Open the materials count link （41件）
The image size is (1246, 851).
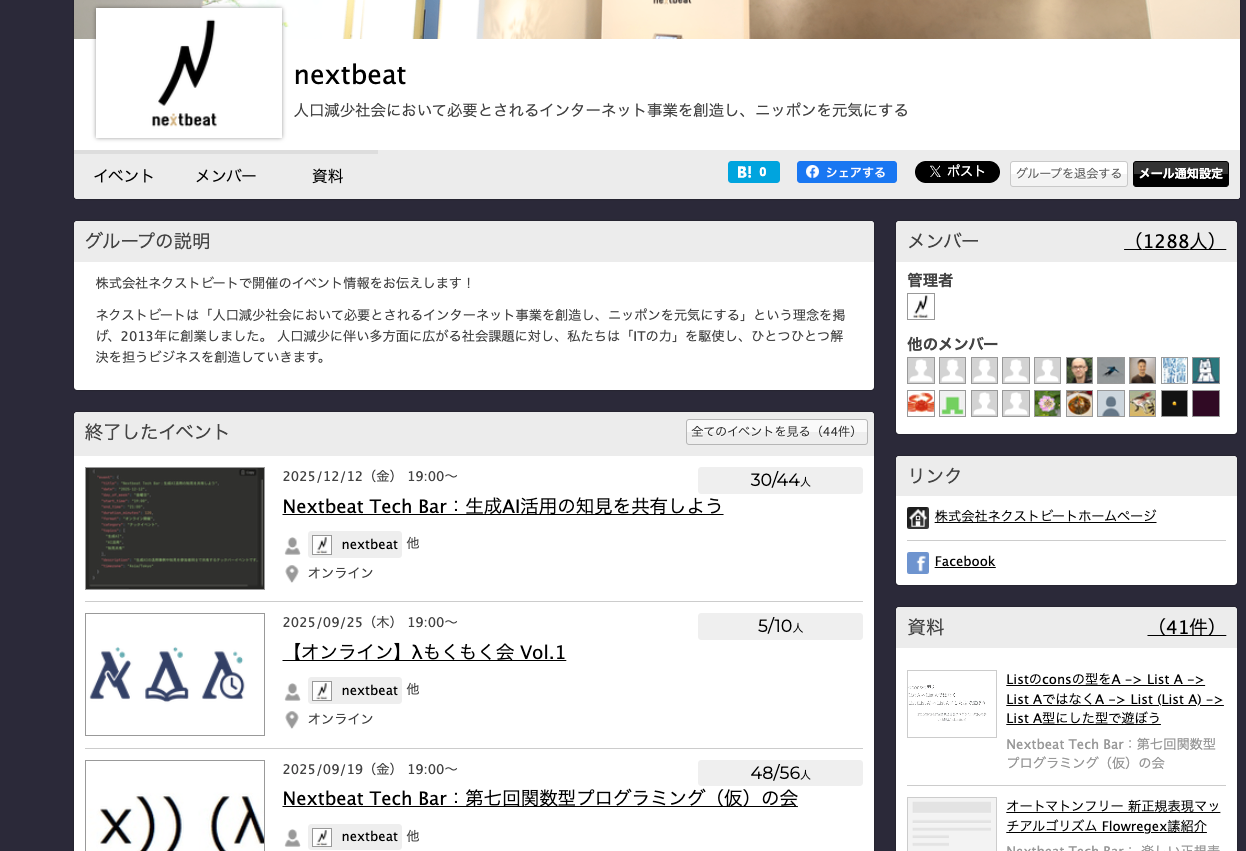[1187, 627]
